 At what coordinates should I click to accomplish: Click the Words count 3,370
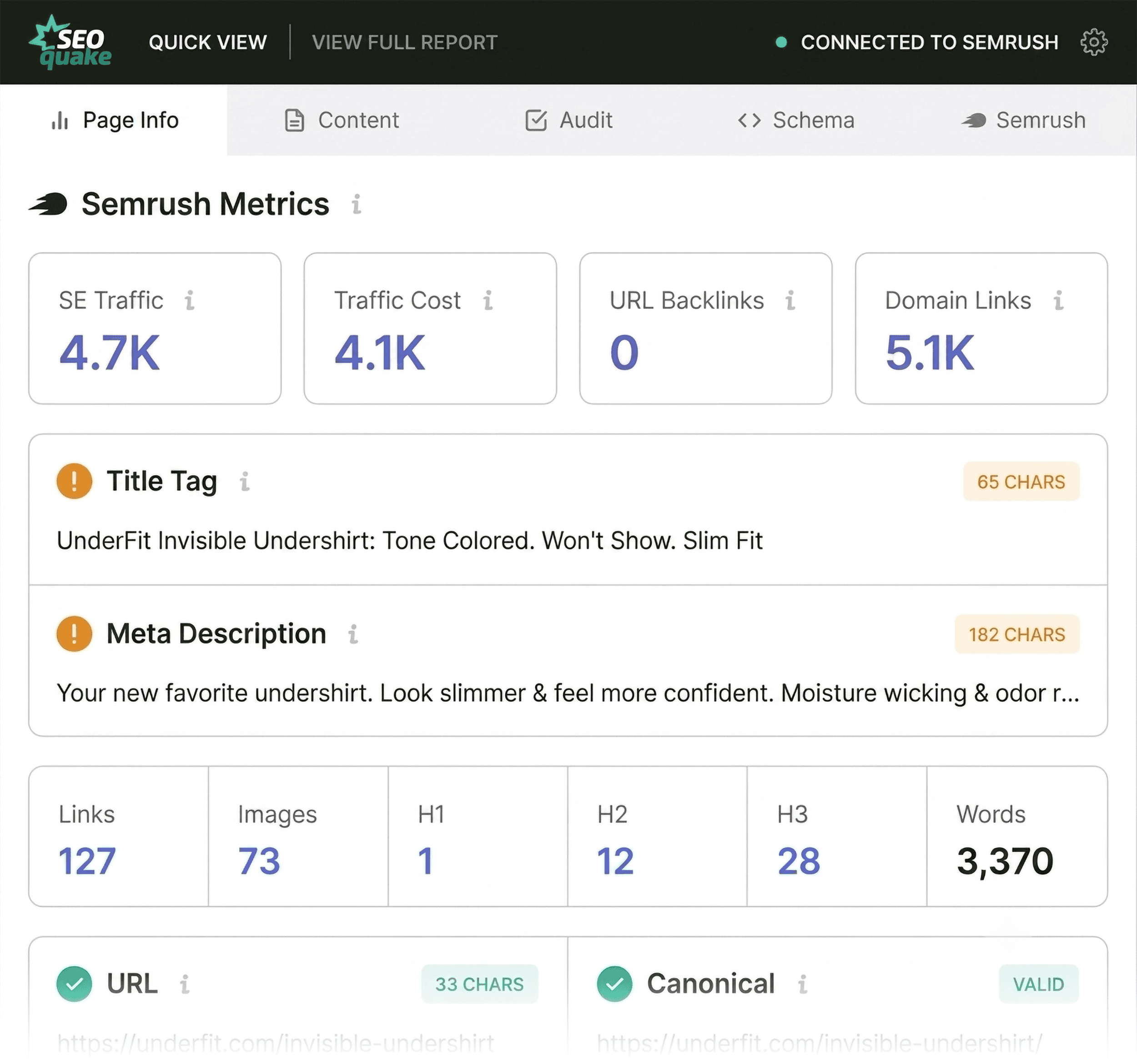click(1005, 862)
